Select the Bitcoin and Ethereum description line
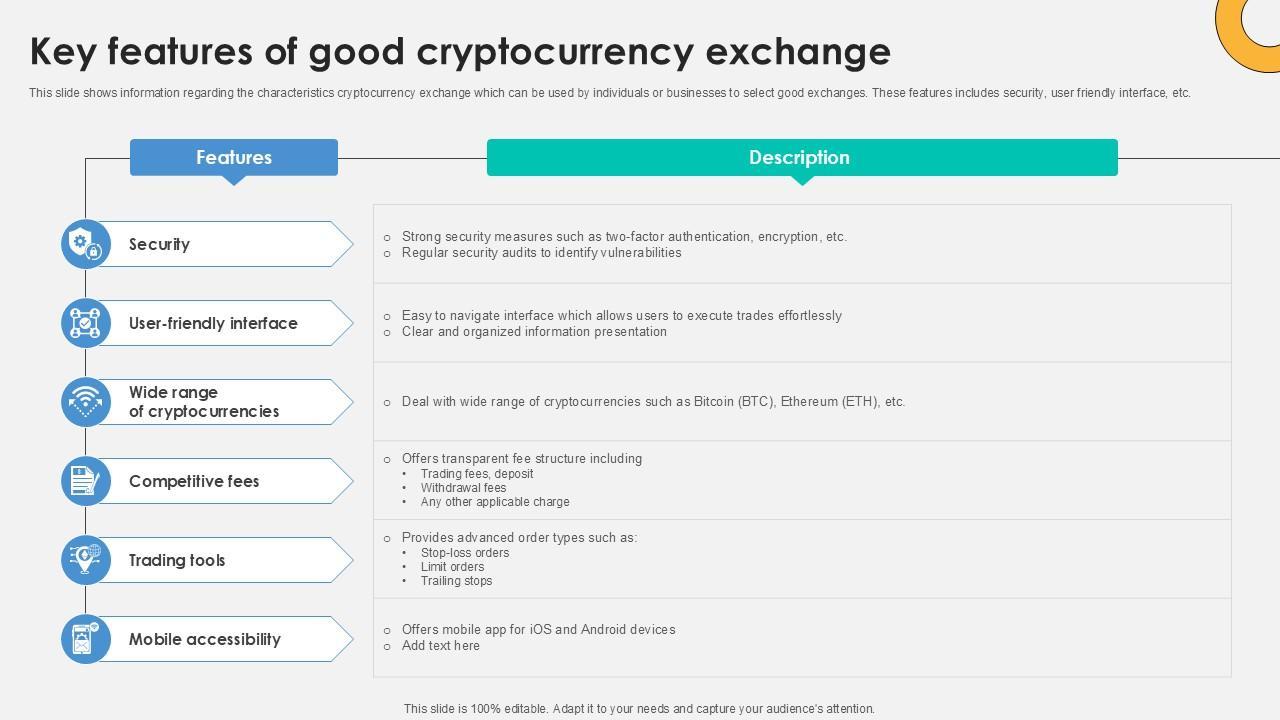 click(x=653, y=402)
